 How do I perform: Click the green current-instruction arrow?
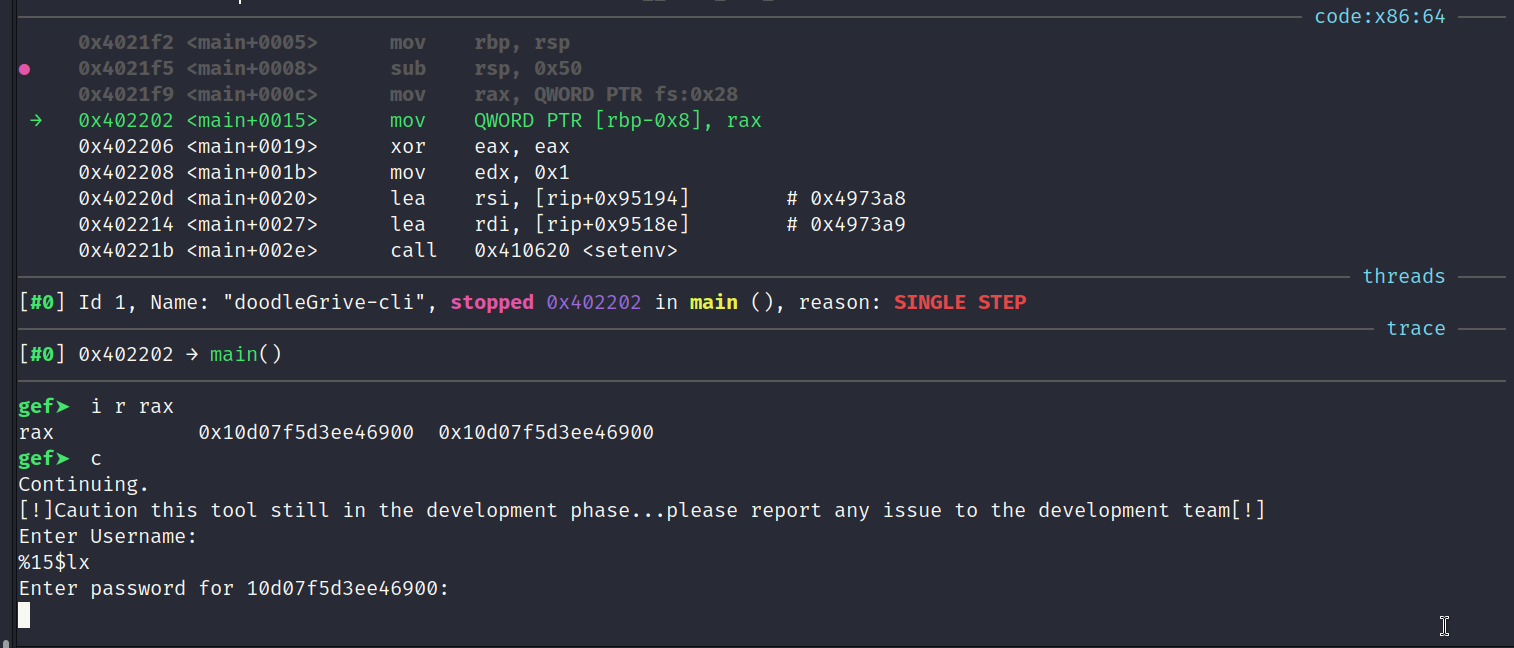click(x=36, y=121)
